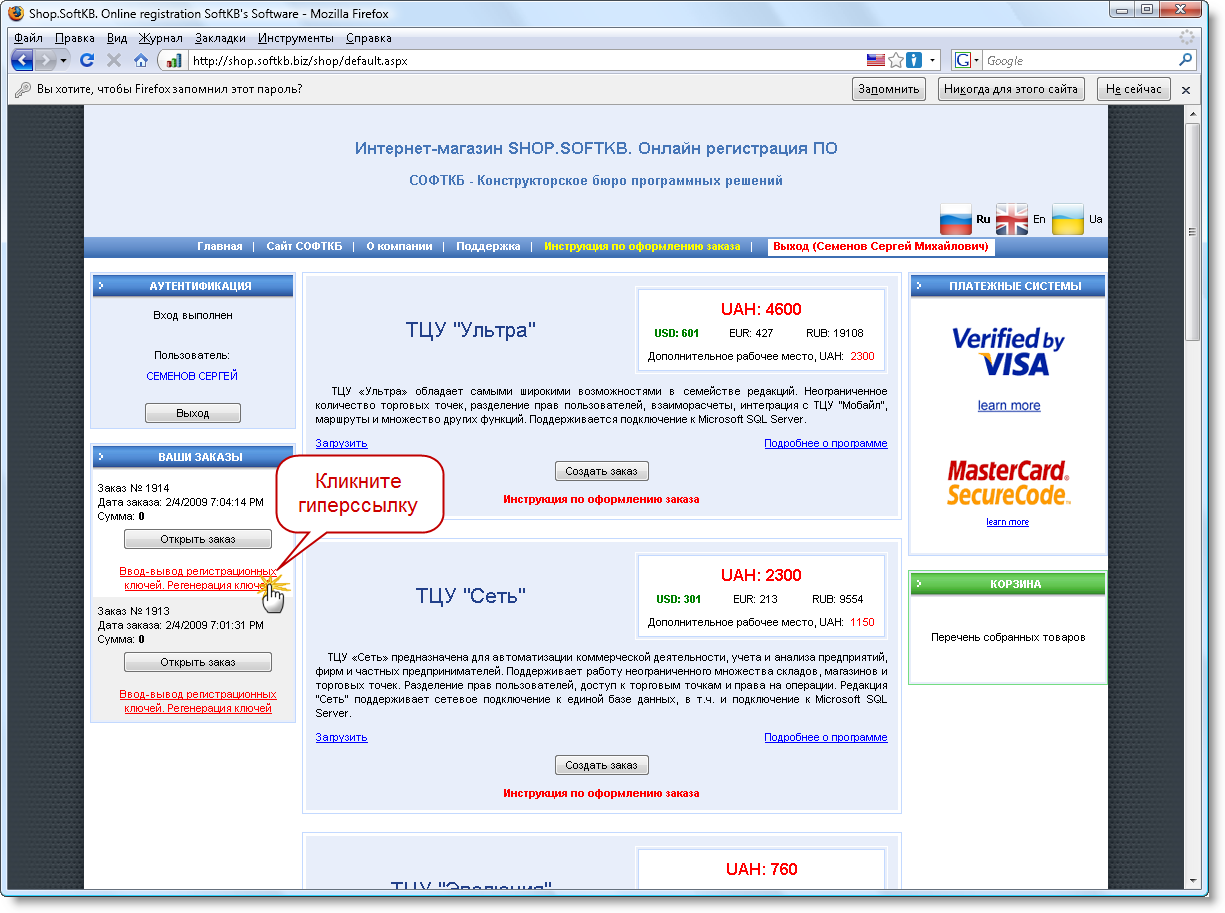
Task: Click the blue icon beside the bookmark star
Action: tap(913, 60)
